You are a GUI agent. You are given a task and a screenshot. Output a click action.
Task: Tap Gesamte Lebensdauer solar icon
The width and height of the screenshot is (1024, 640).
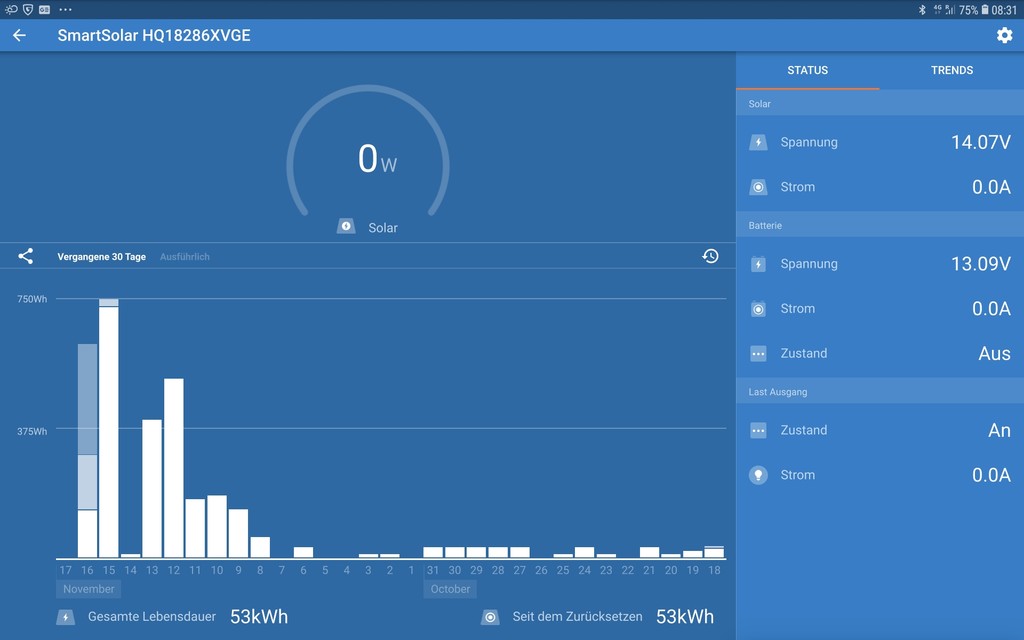[65, 616]
